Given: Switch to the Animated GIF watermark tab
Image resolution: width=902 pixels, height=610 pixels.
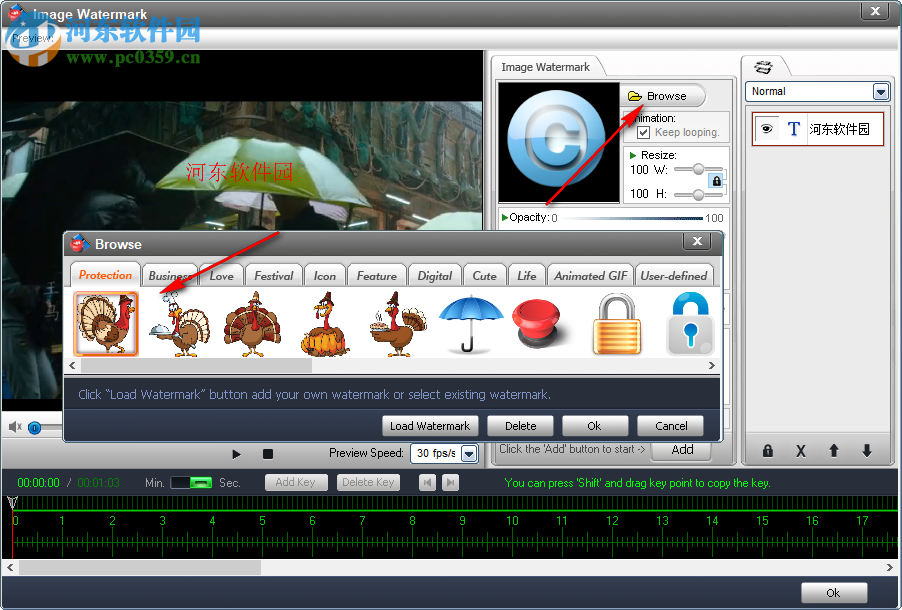Looking at the screenshot, I should [x=590, y=275].
